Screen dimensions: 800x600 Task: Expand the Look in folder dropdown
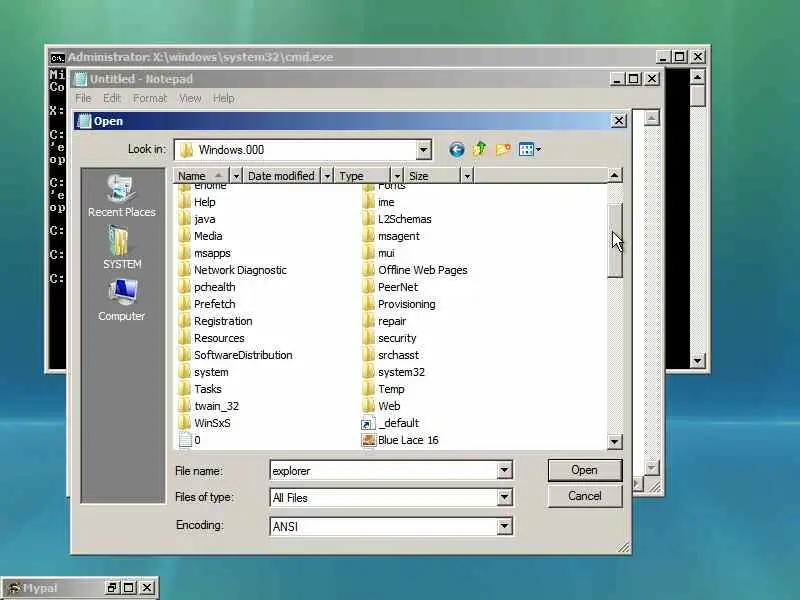[x=423, y=150]
